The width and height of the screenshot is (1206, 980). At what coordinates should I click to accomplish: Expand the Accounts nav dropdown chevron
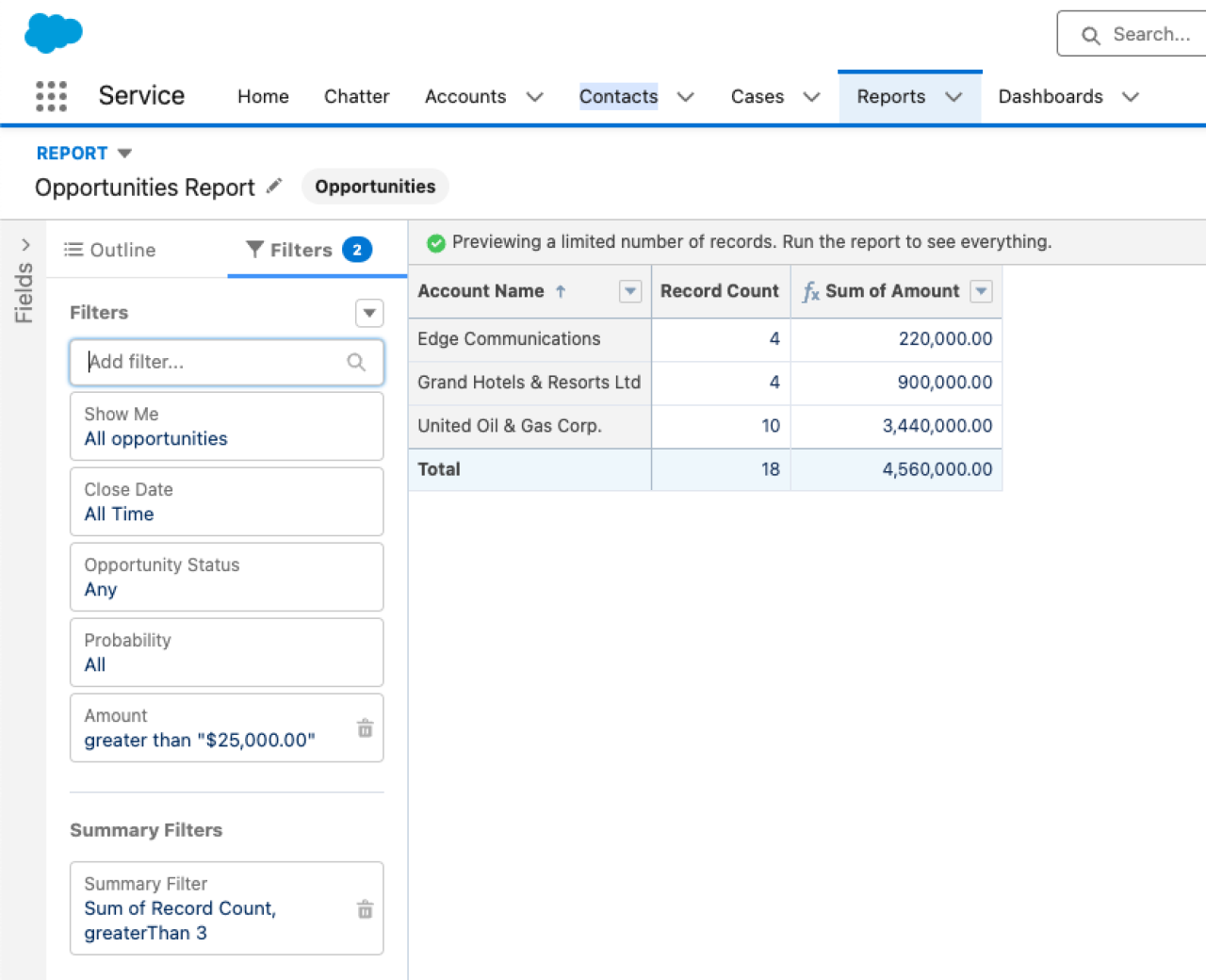534,97
